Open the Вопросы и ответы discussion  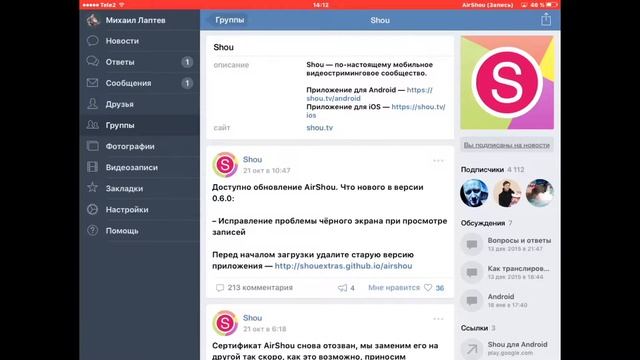pyautogui.click(x=506, y=244)
